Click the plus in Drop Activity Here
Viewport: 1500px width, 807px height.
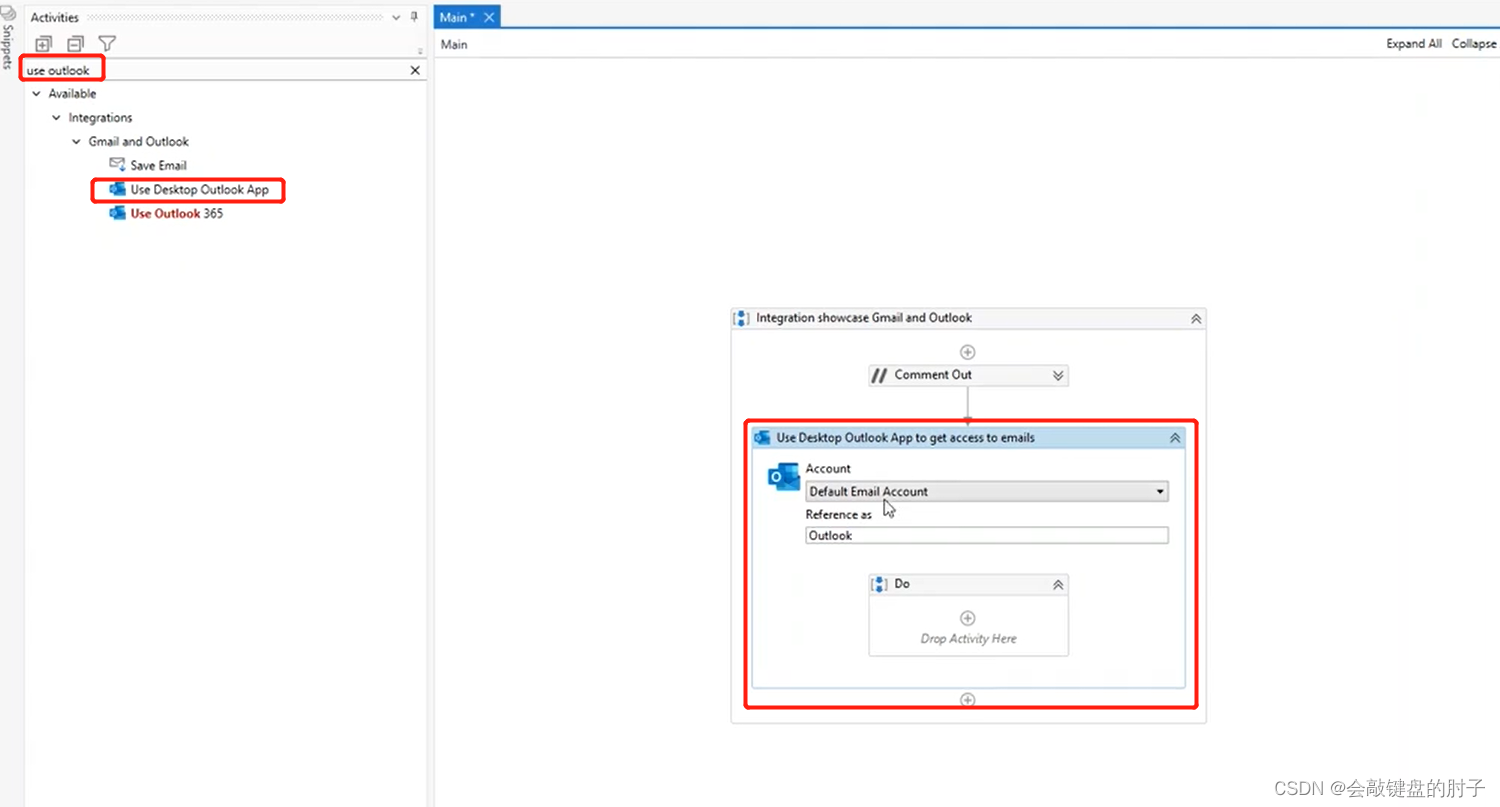(967, 618)
